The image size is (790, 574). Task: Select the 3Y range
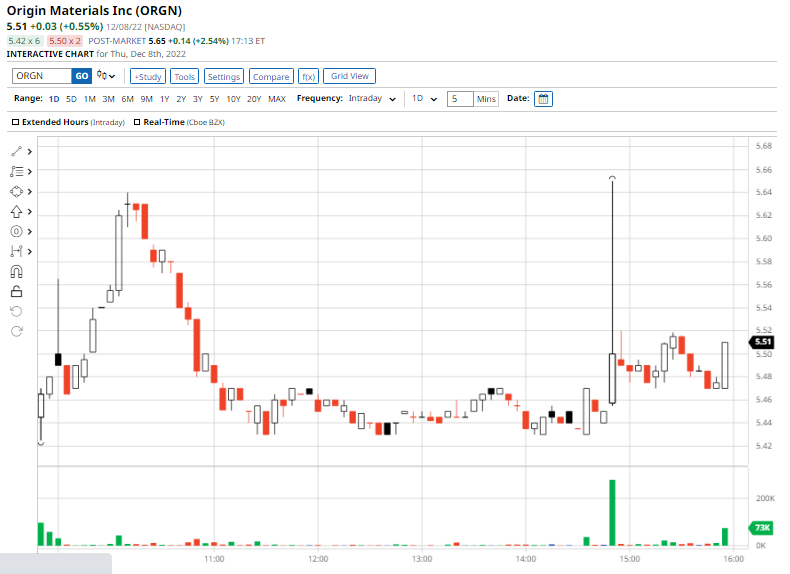pos(198,99)
